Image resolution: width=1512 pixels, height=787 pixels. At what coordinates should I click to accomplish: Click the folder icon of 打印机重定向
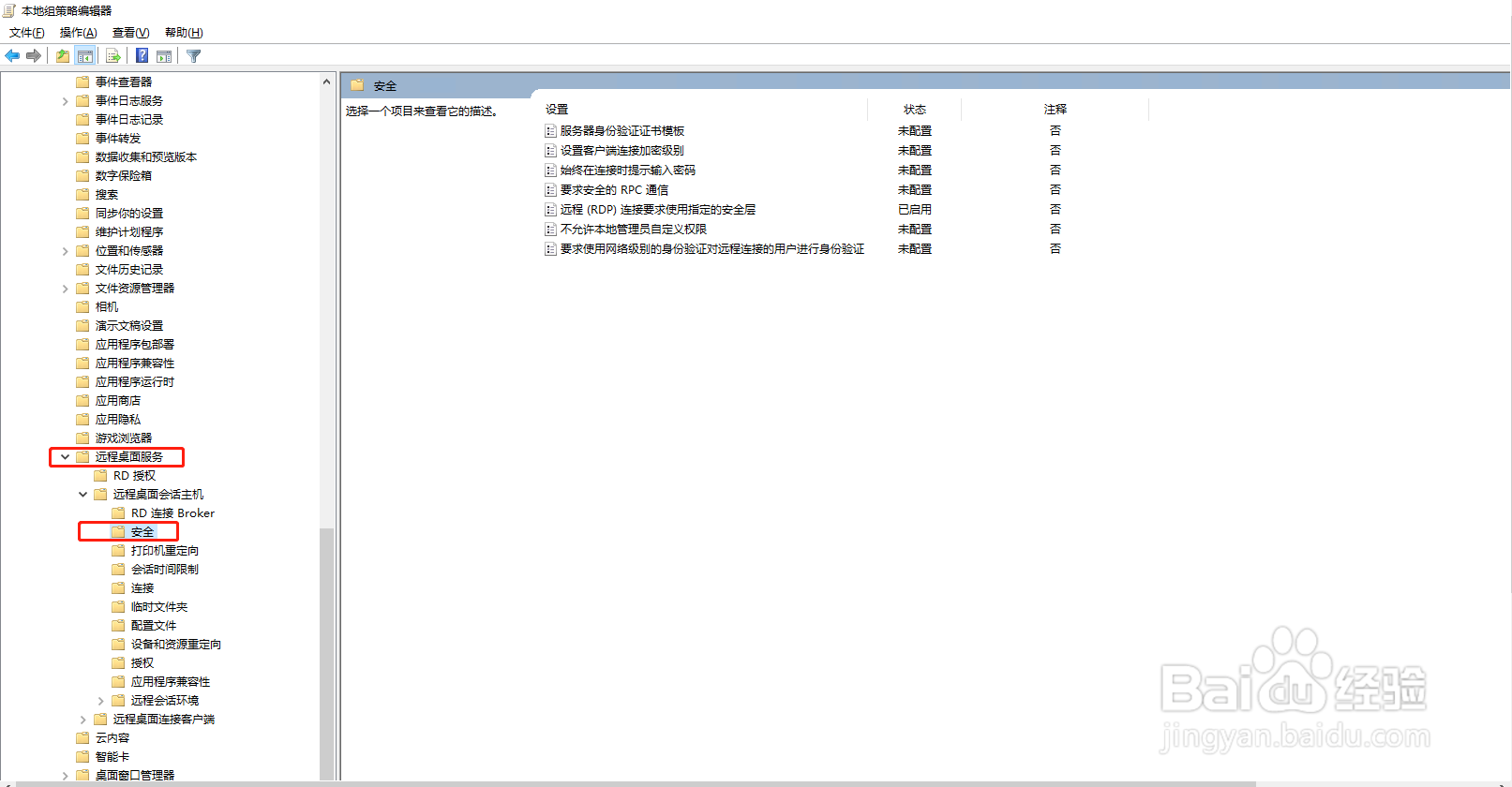[x=118, y=551]
